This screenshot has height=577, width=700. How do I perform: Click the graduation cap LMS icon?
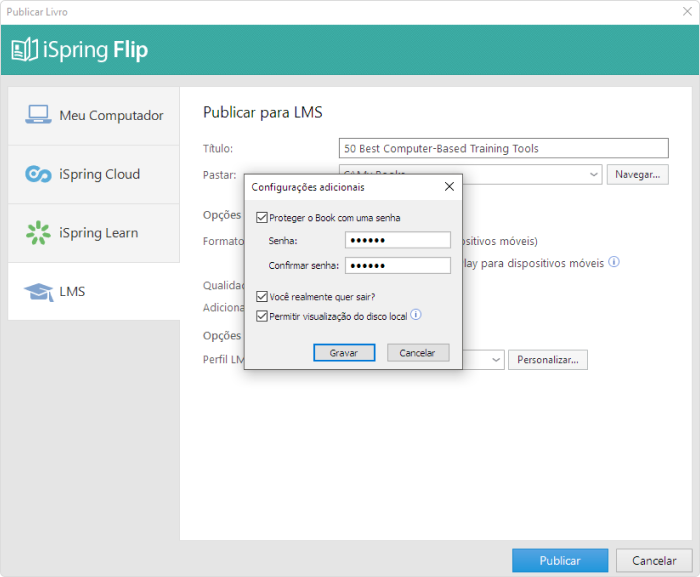point(39,292)
